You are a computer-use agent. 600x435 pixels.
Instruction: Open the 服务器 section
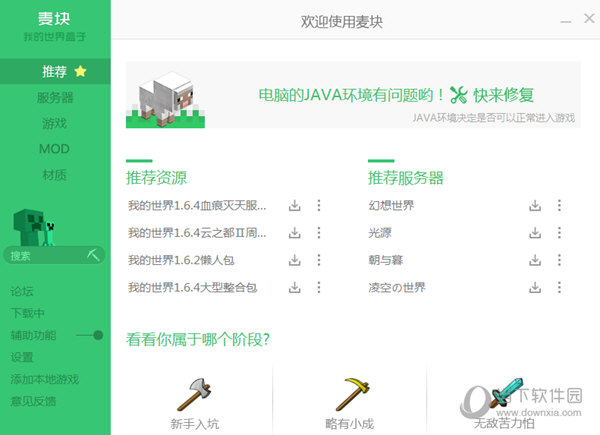[x=55, y=98]
